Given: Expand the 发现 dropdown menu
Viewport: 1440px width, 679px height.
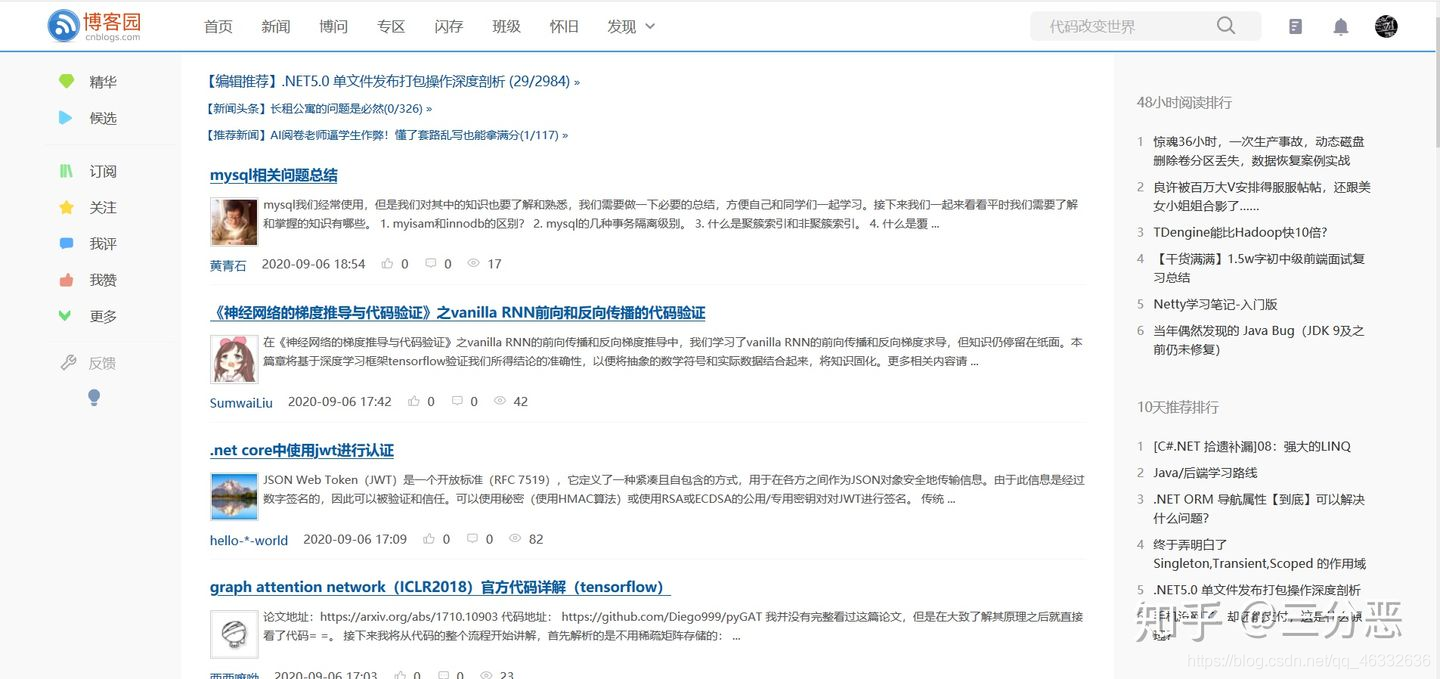Looking at the screenshot, I should [631, 27].
